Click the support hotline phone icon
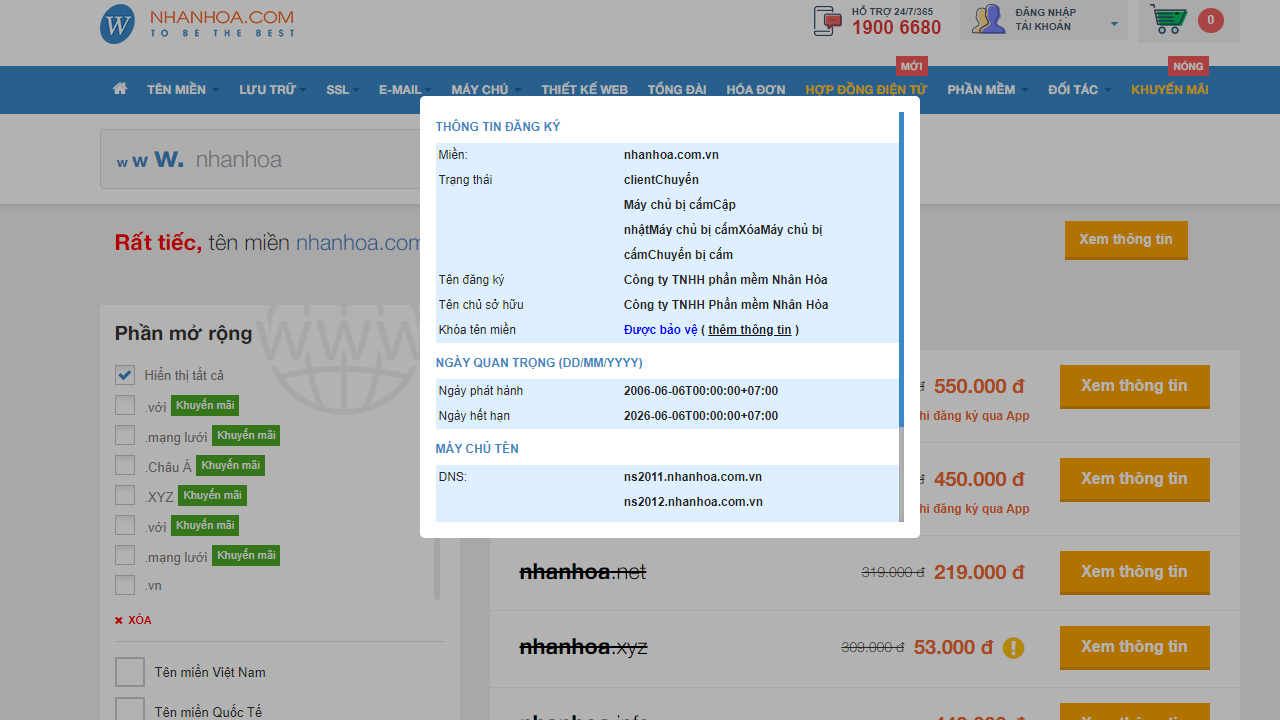1280x720 pixels. click(x=828, y=21)
